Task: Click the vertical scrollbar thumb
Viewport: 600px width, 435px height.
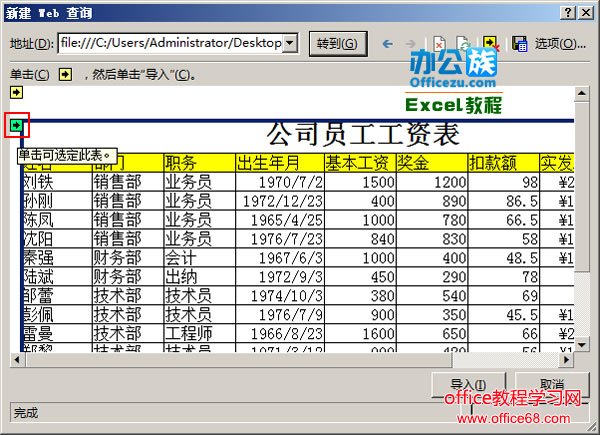Action: [582, 186]
